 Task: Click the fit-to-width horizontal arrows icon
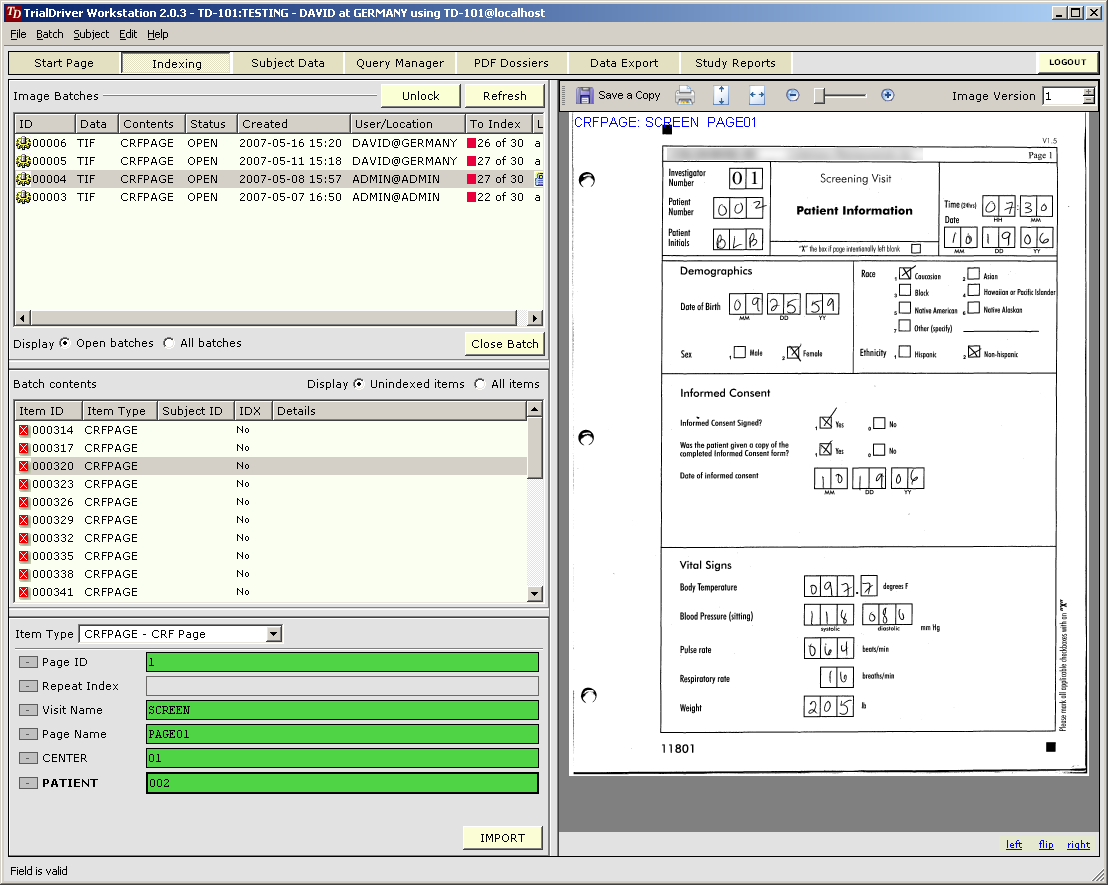(757, 96)
